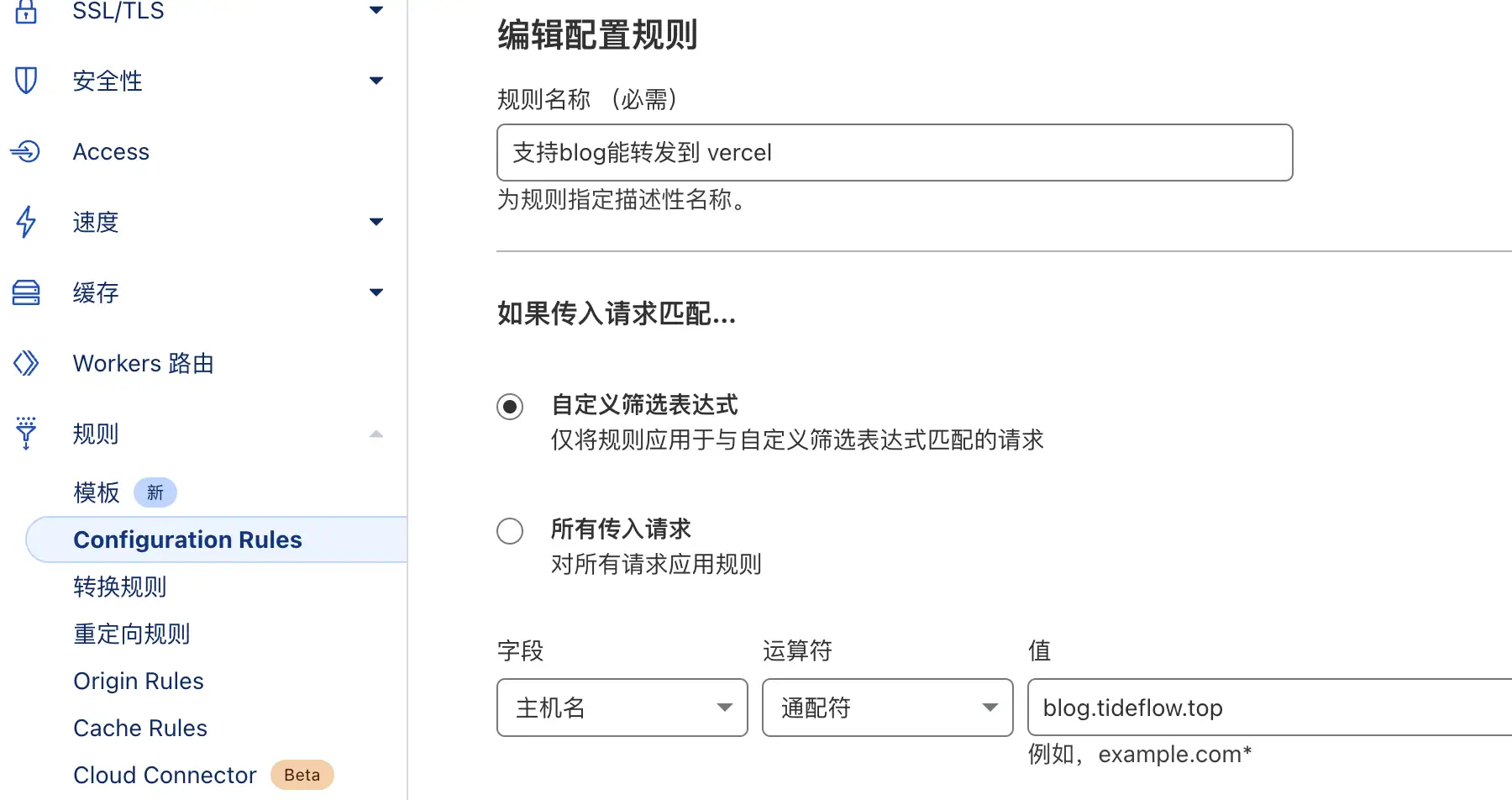
Task: Navigate to Cache Rules
Action: [140, 728]
